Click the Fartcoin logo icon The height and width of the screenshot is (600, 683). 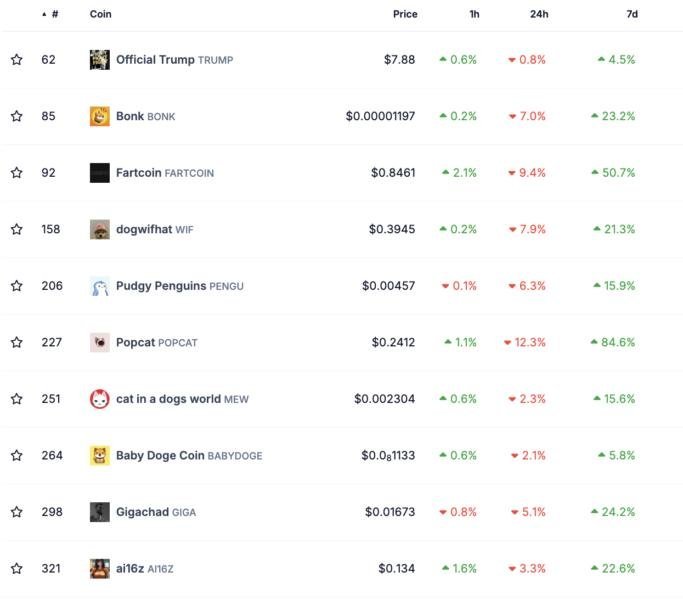point(99,173)
